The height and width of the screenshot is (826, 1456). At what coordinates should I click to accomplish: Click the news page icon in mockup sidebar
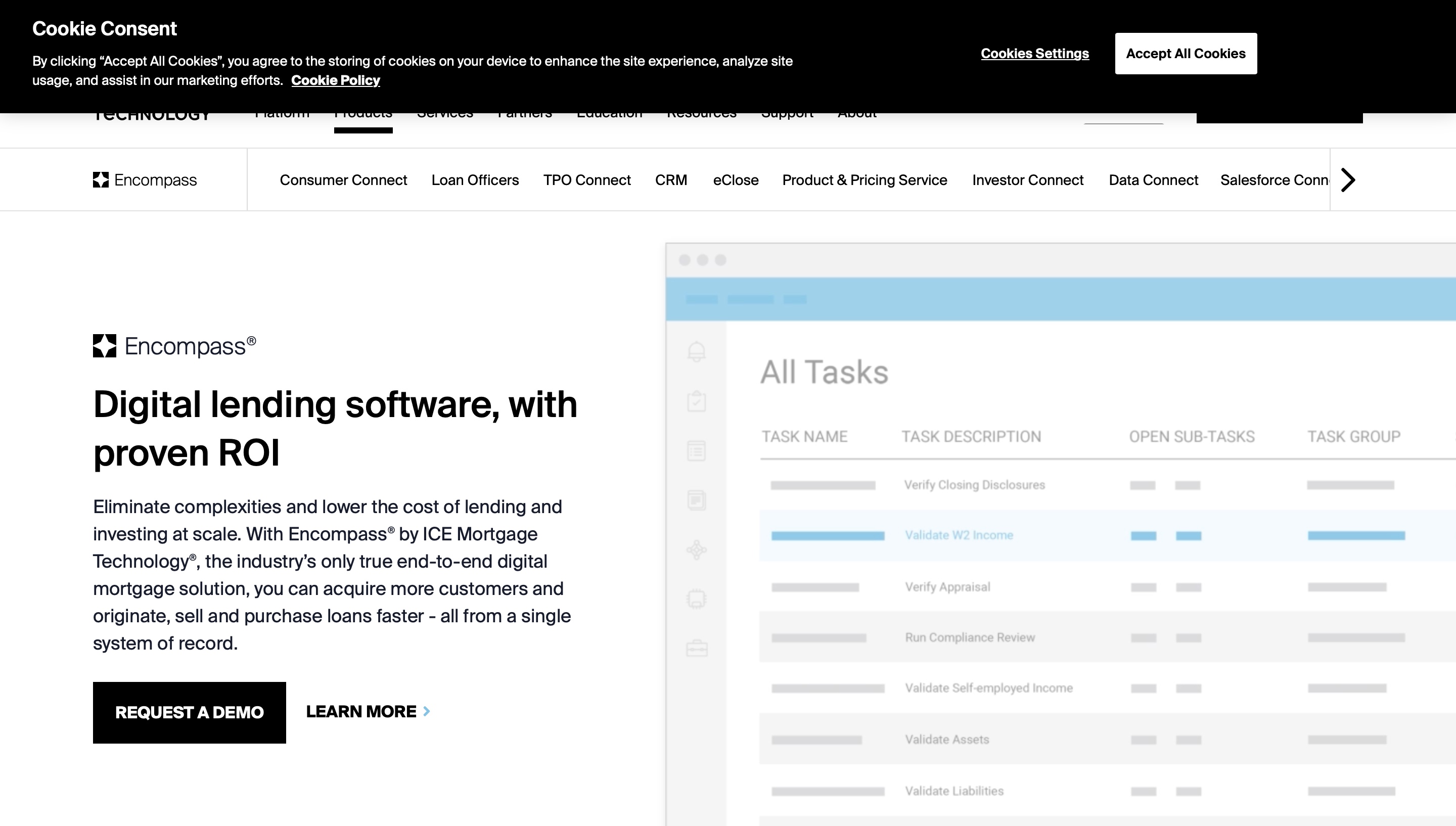697,500
